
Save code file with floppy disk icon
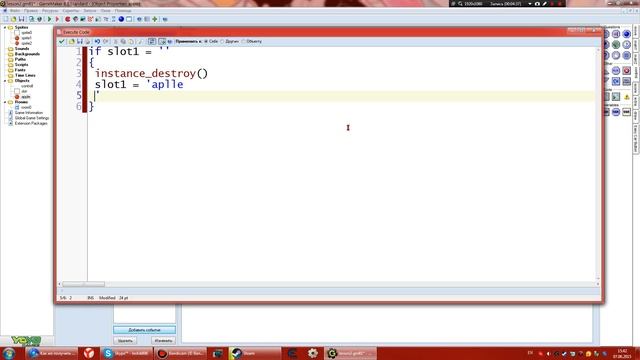click(80, 42)
